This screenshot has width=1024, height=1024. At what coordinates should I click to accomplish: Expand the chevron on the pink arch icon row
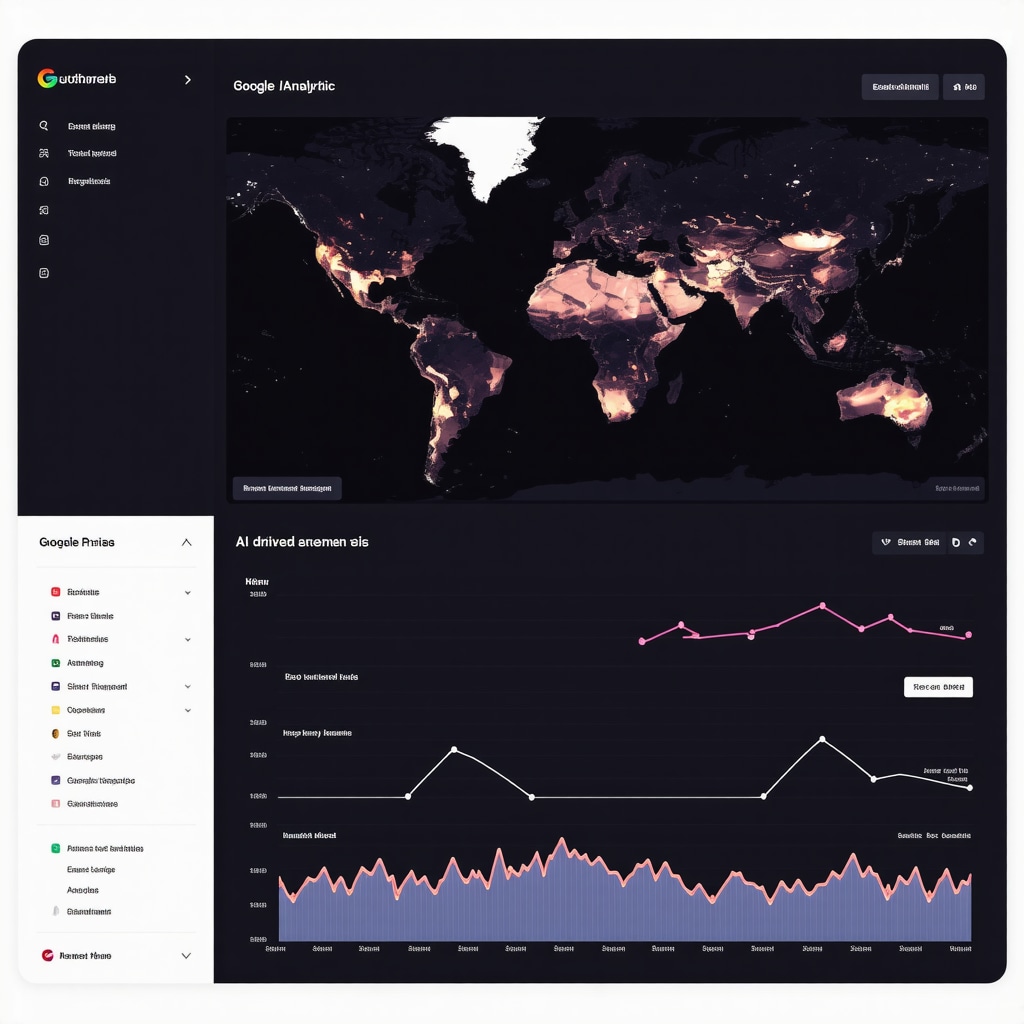(188, 640)
